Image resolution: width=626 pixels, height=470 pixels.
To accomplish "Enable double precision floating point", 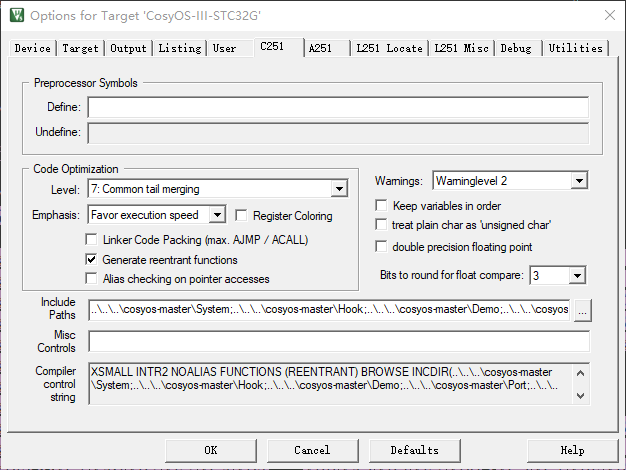I will [x=381, y=246].
